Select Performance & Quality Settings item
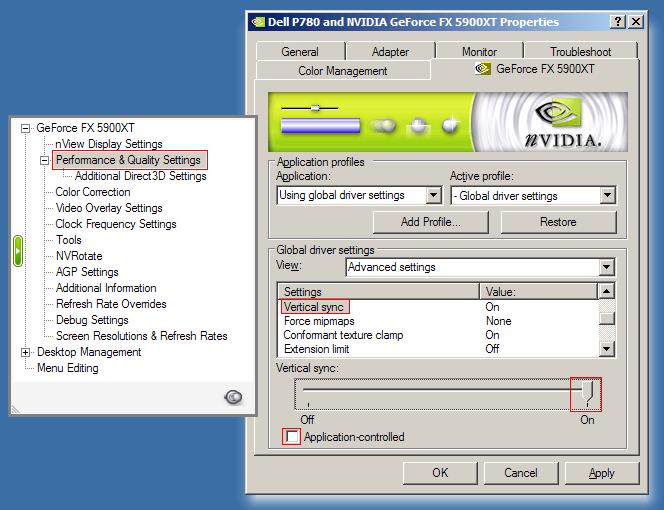 128,160
